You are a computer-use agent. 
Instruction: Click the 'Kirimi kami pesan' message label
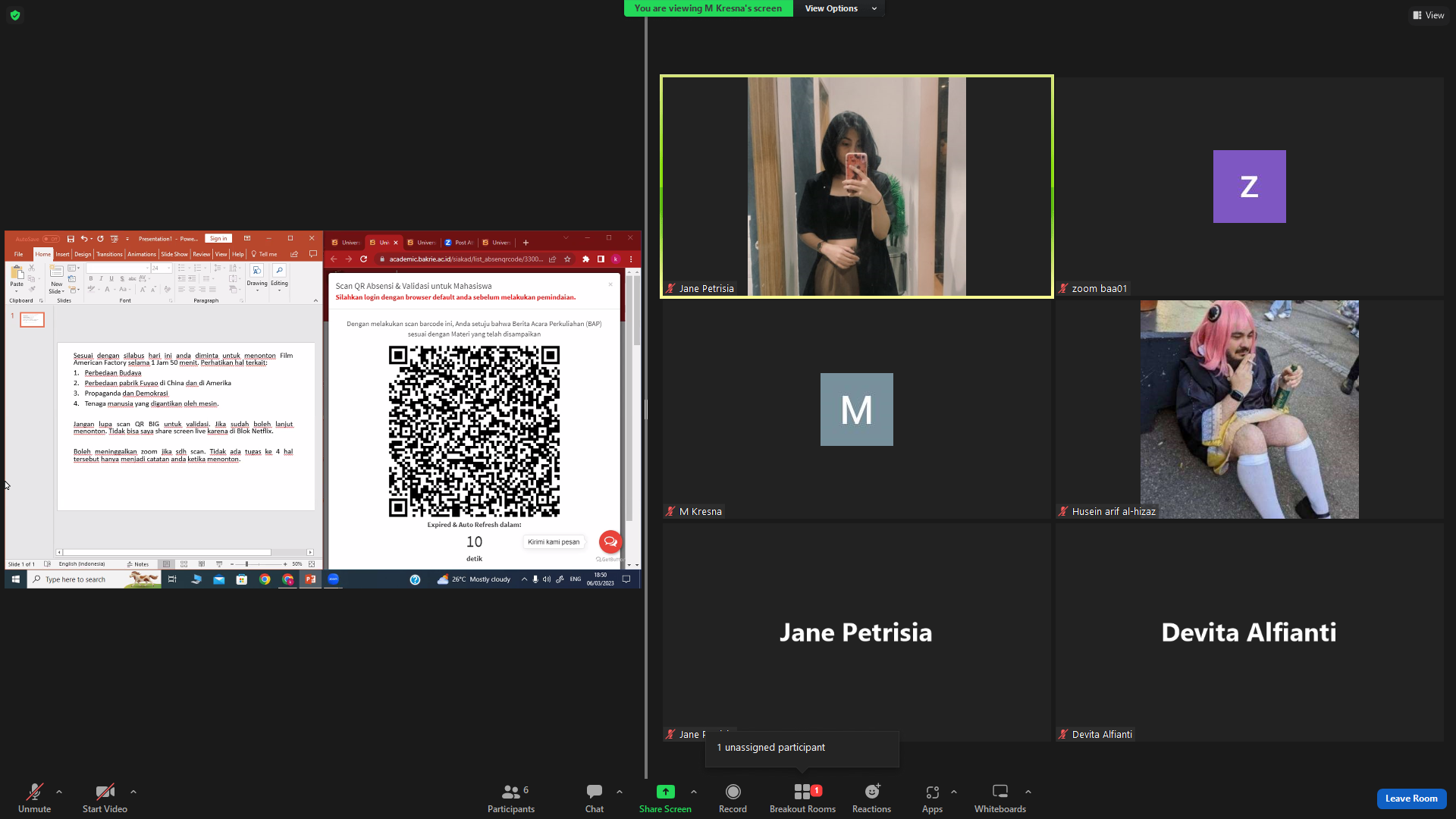click(554, 541)
